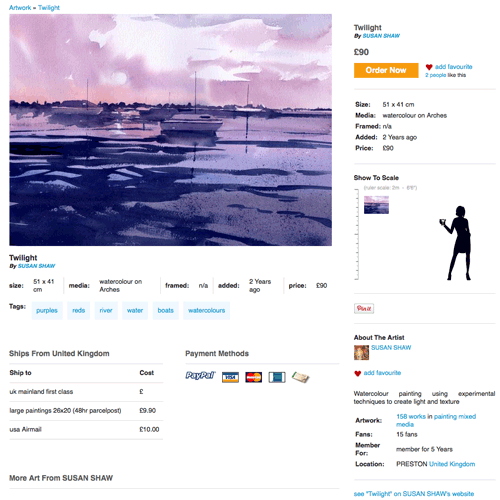The width and height of the screenshot is (500, 500).
Task: Open the Artwork breadcrumb link
Action: (x=20, y=7)
